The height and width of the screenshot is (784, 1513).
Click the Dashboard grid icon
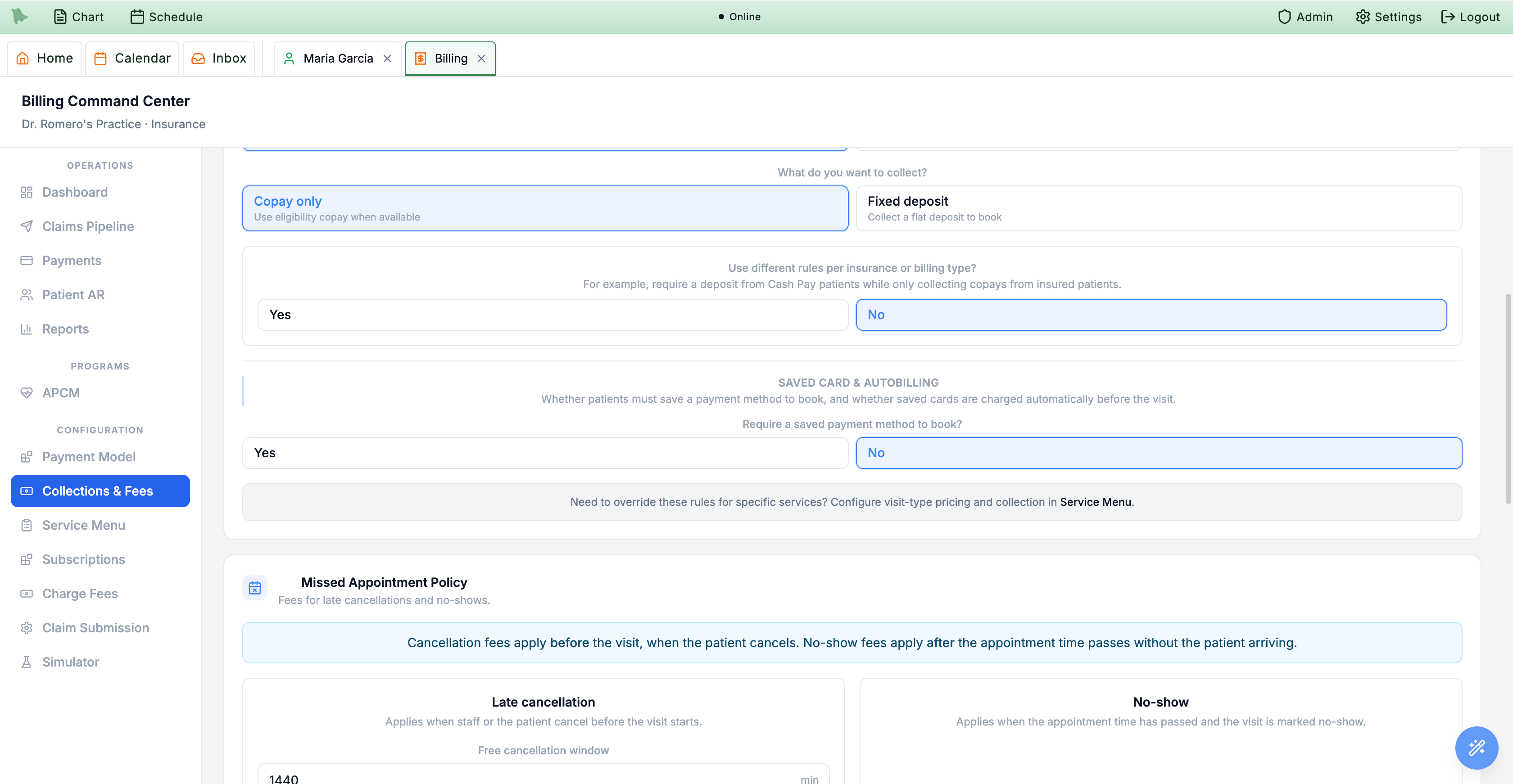point(27,192)
